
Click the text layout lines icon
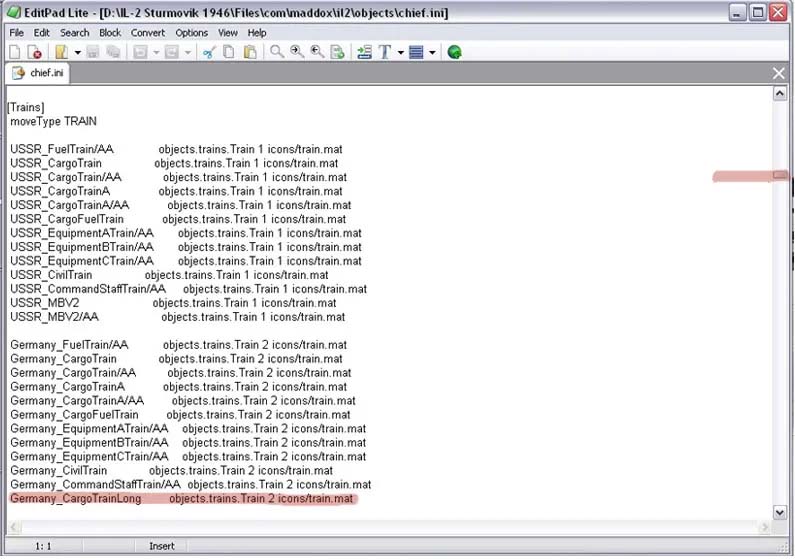[416, 52]
